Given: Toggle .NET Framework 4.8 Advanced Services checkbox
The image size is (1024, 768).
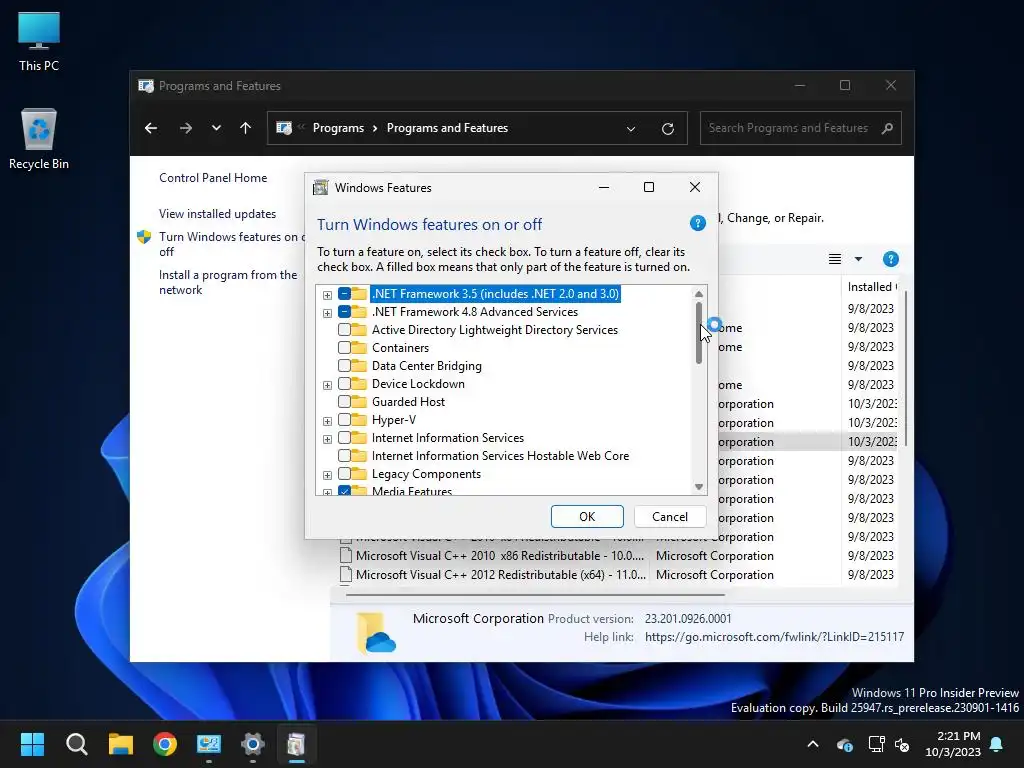Looking at the screenshot, I should [344, 312].
